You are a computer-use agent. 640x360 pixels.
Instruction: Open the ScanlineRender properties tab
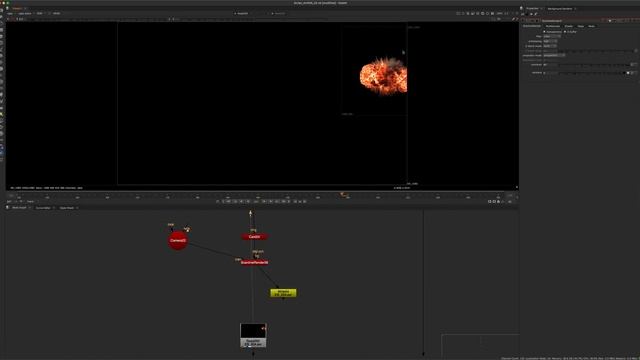point(532,26)
